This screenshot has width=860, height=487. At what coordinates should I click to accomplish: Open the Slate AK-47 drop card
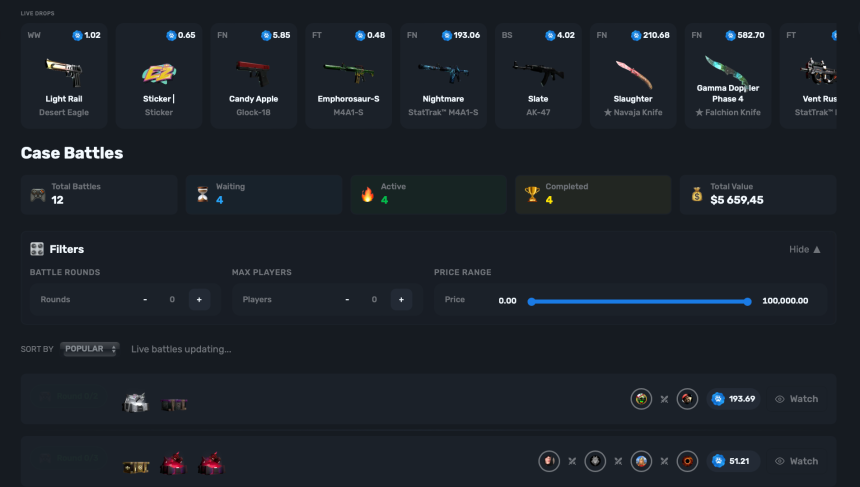(x=538, y=76)
